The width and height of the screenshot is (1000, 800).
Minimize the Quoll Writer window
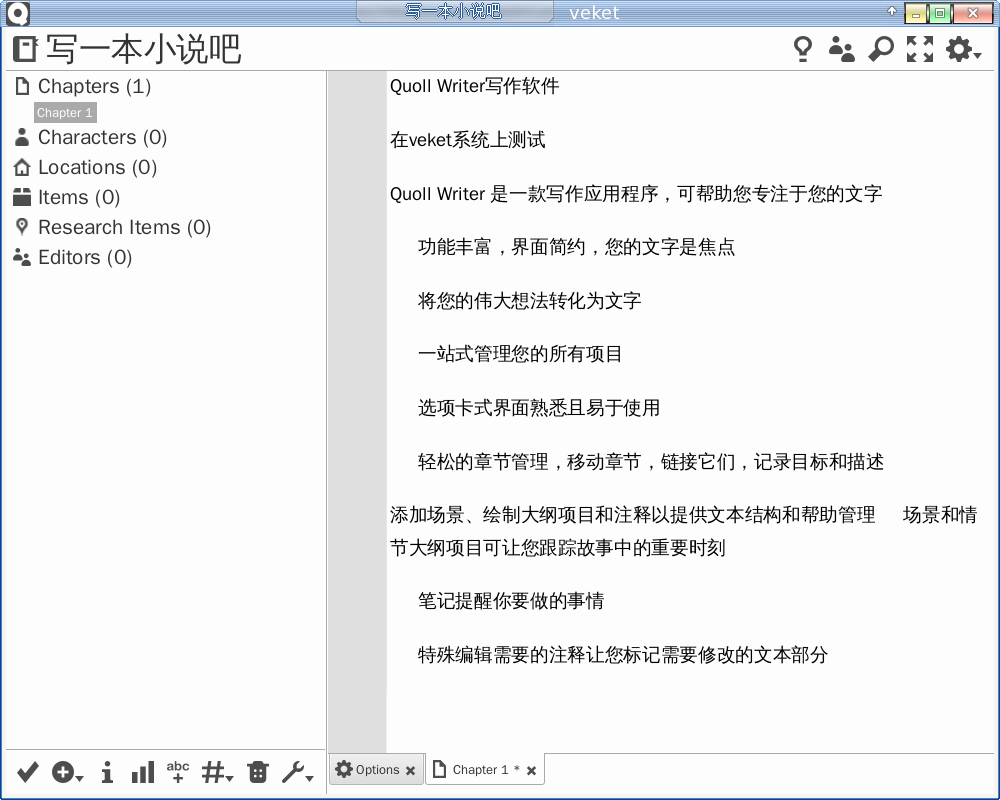[x=915, y=13]
